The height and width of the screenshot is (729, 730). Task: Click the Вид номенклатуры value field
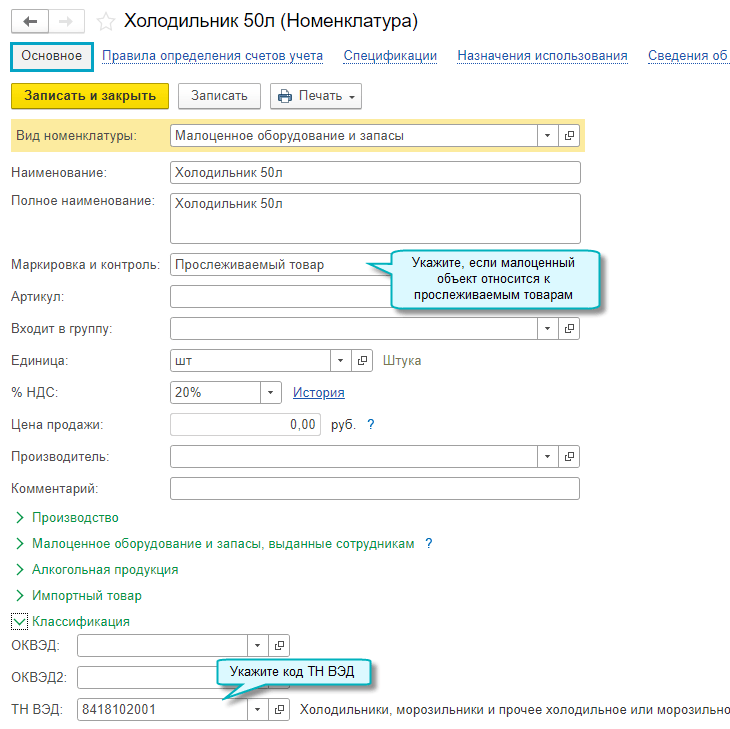click(354, 135)
